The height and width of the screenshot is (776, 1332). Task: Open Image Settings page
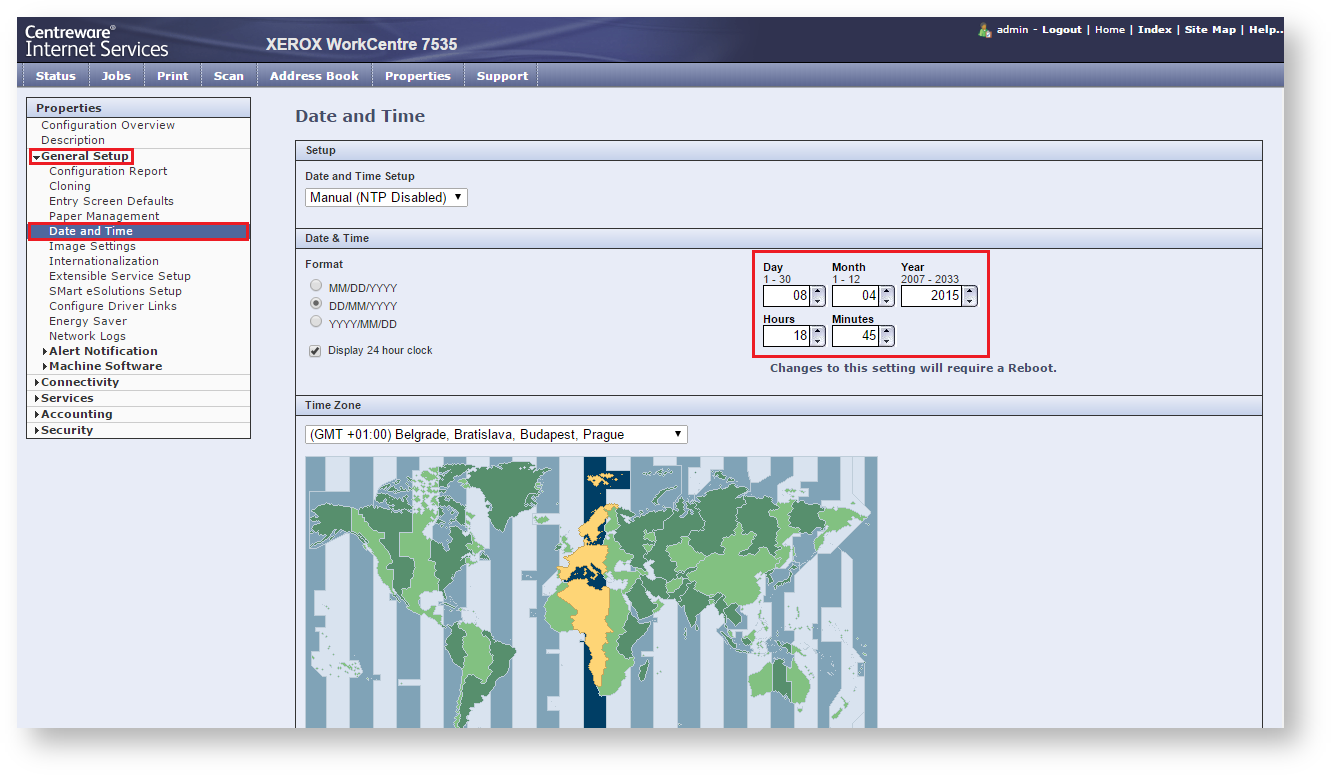(x=92, y=246)
